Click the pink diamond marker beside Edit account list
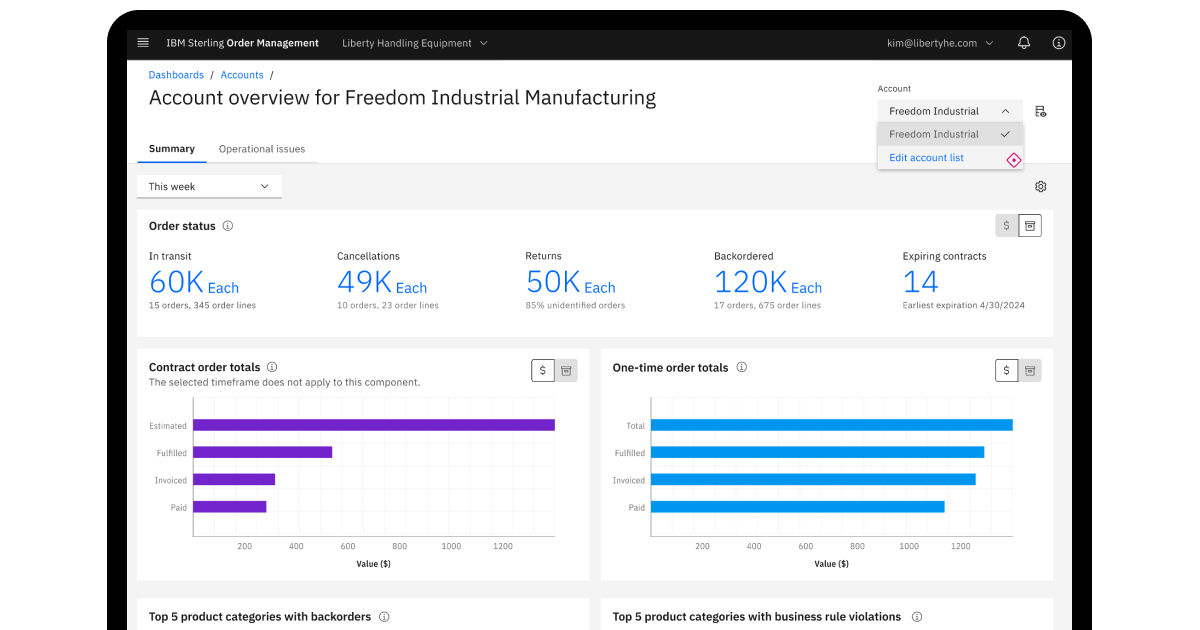This screenshot has height=630, width=1200. click(1013, 160)
